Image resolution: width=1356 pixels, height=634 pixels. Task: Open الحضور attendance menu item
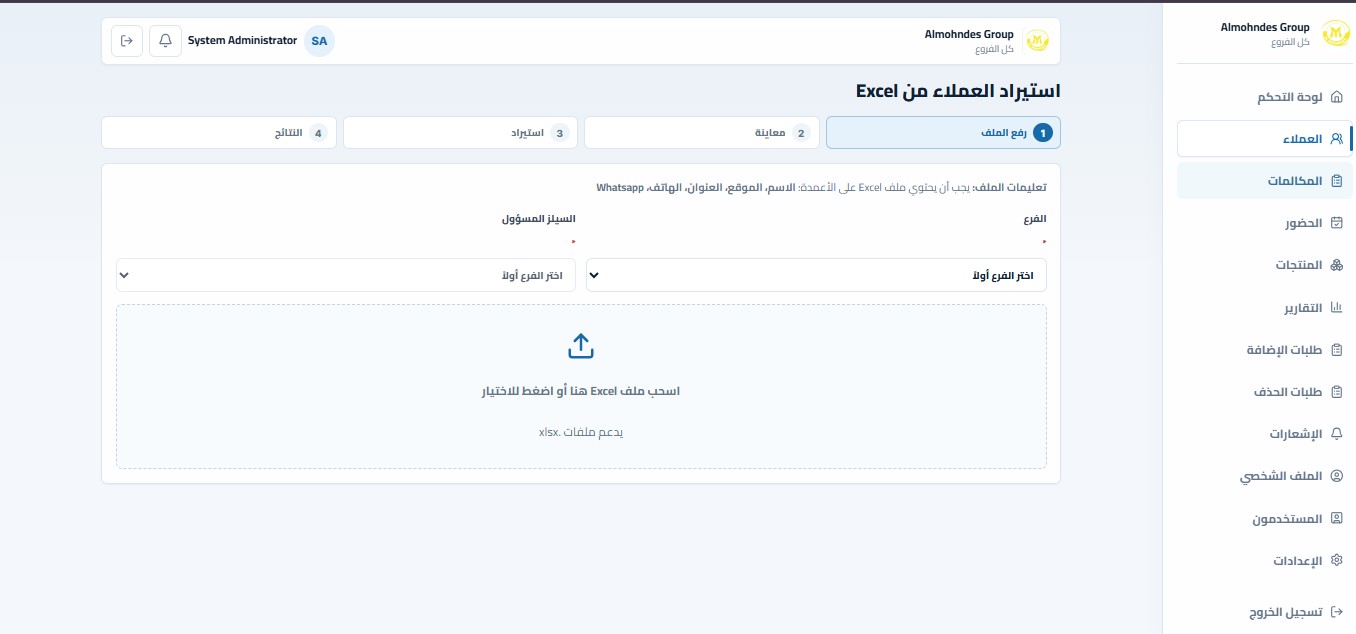[x=1265, y=223]
